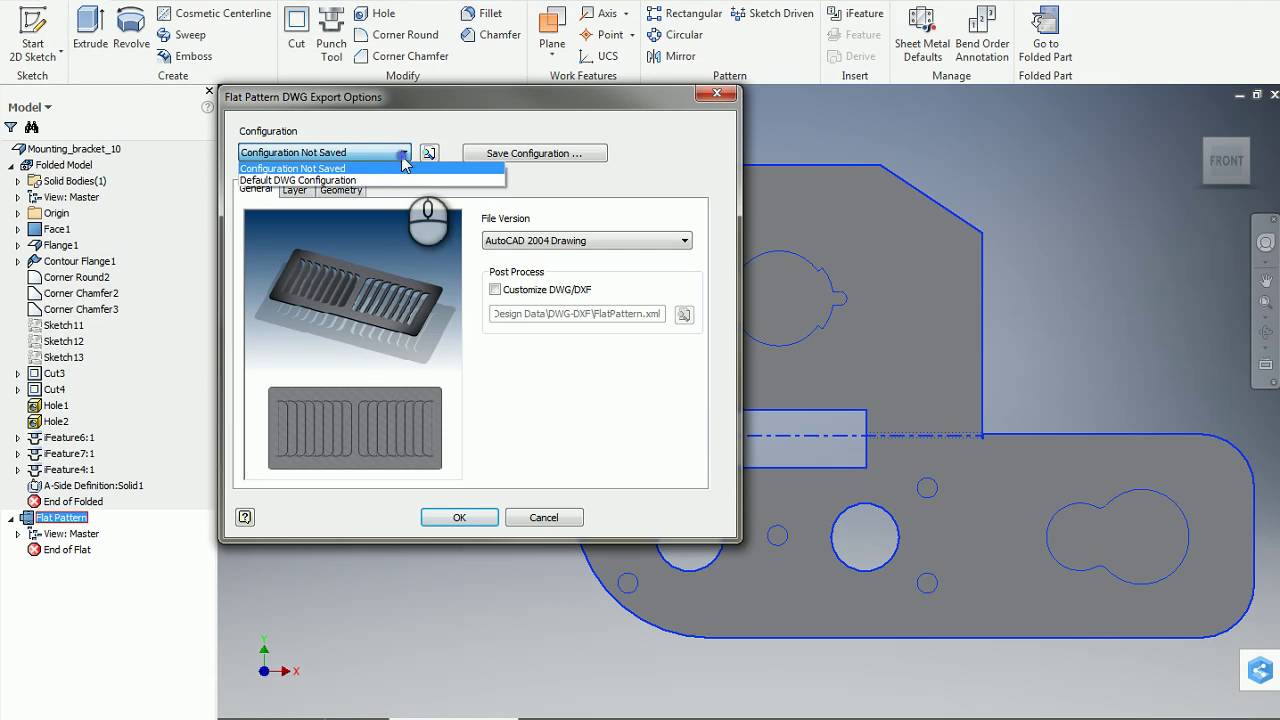Select the Mirror tool

coord(671,56)
